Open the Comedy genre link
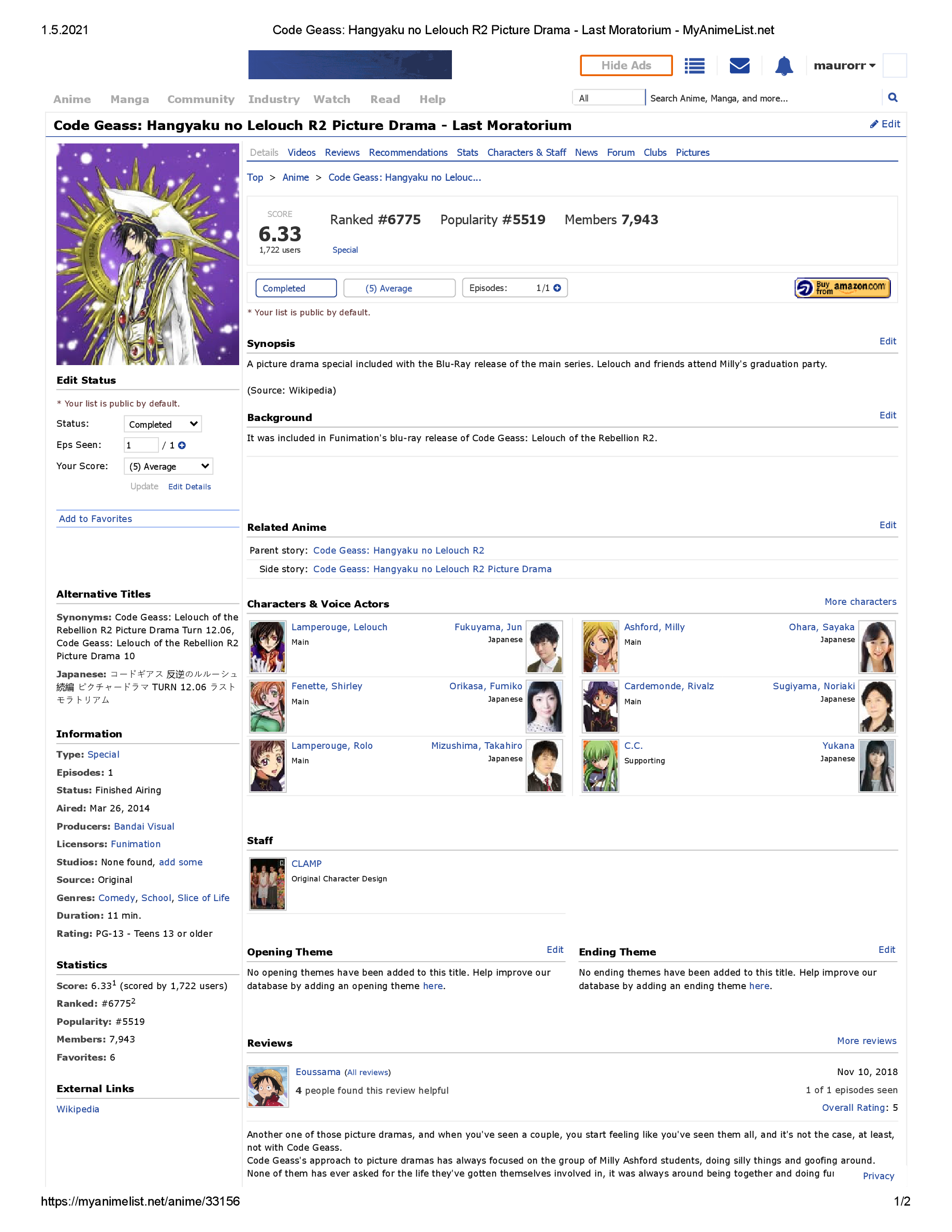The height and width of the screenshot is (1232, 952). tap(117, 898)
